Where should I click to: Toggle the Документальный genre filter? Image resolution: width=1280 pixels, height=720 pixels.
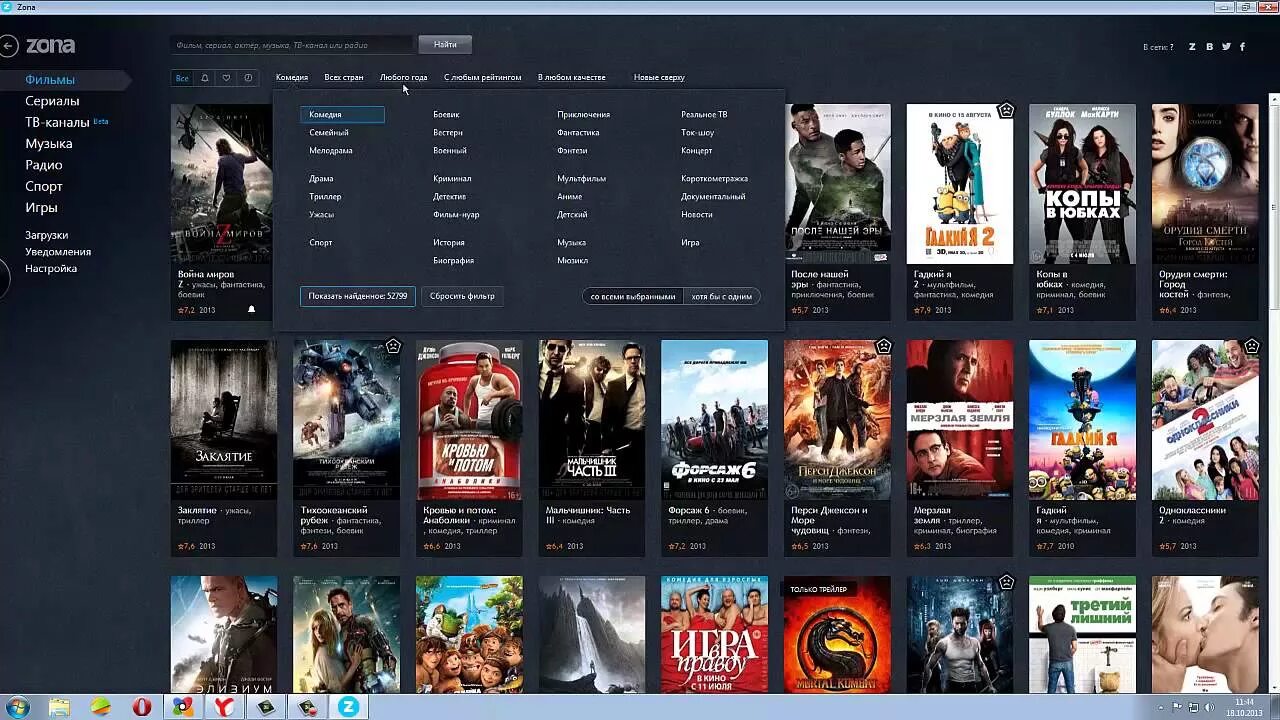click(x=713, y=197)
